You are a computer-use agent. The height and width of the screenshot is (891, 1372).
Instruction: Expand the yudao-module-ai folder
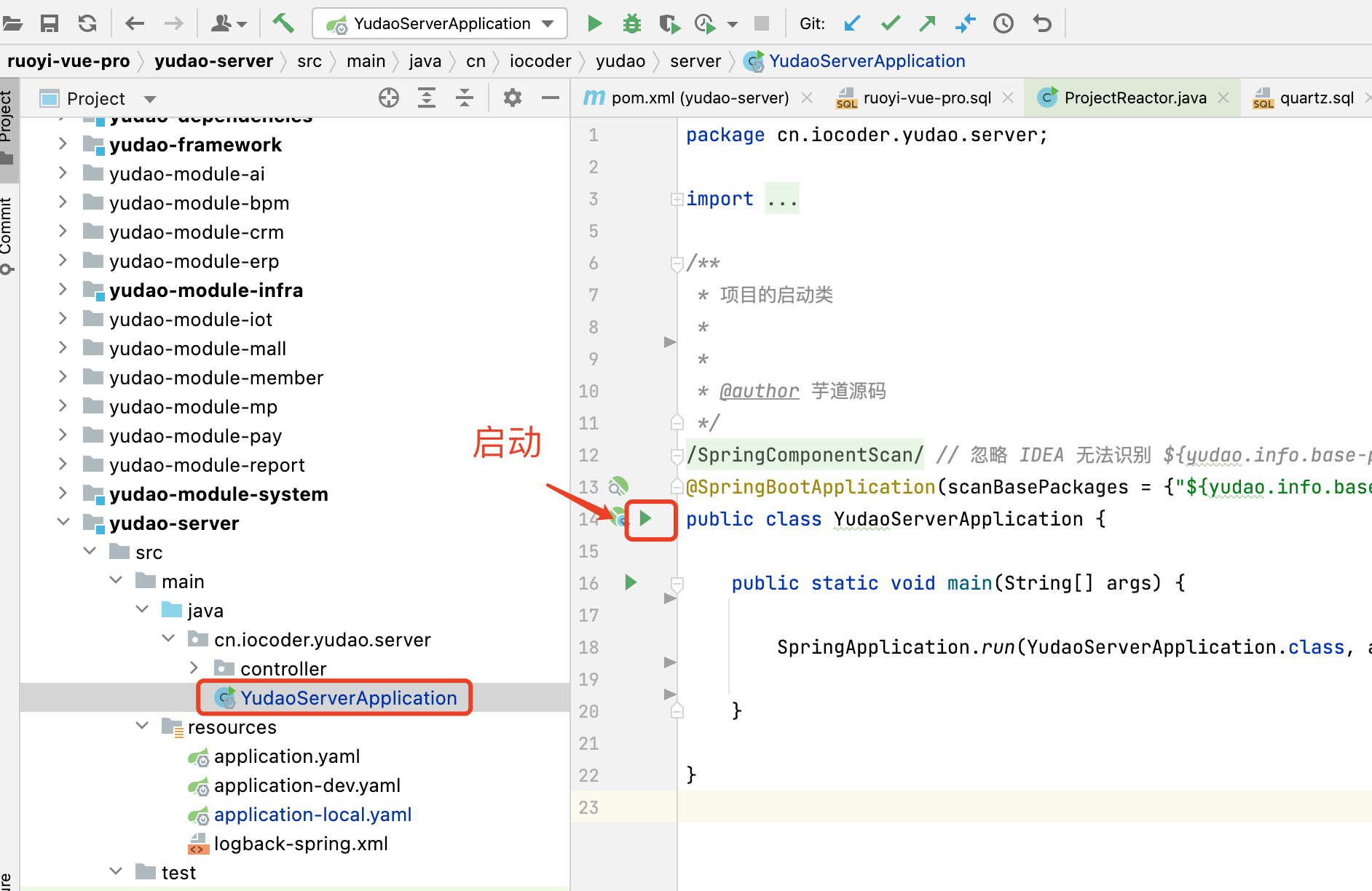pos(63,173)
